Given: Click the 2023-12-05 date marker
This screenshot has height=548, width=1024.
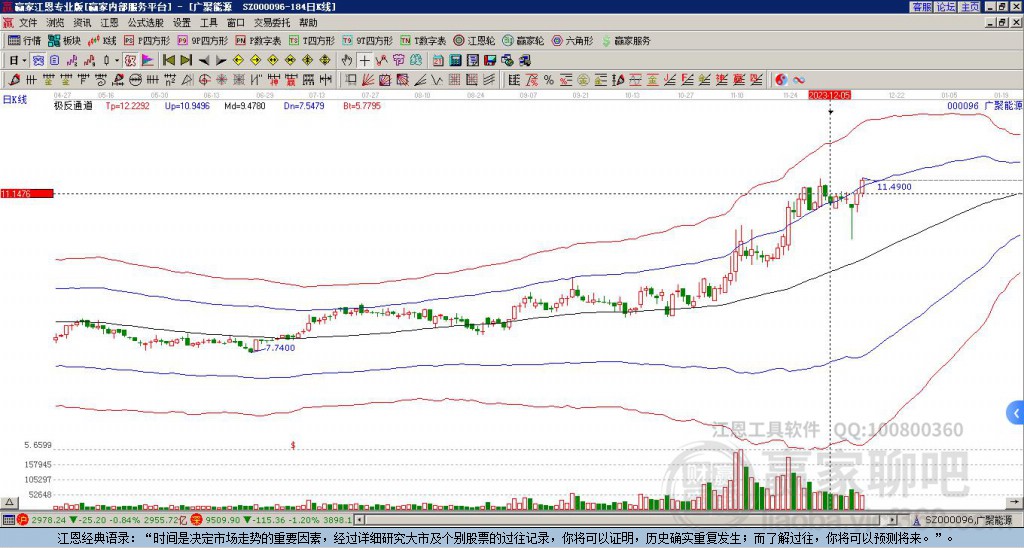Looking at the screenshot, I should point(829,95).
